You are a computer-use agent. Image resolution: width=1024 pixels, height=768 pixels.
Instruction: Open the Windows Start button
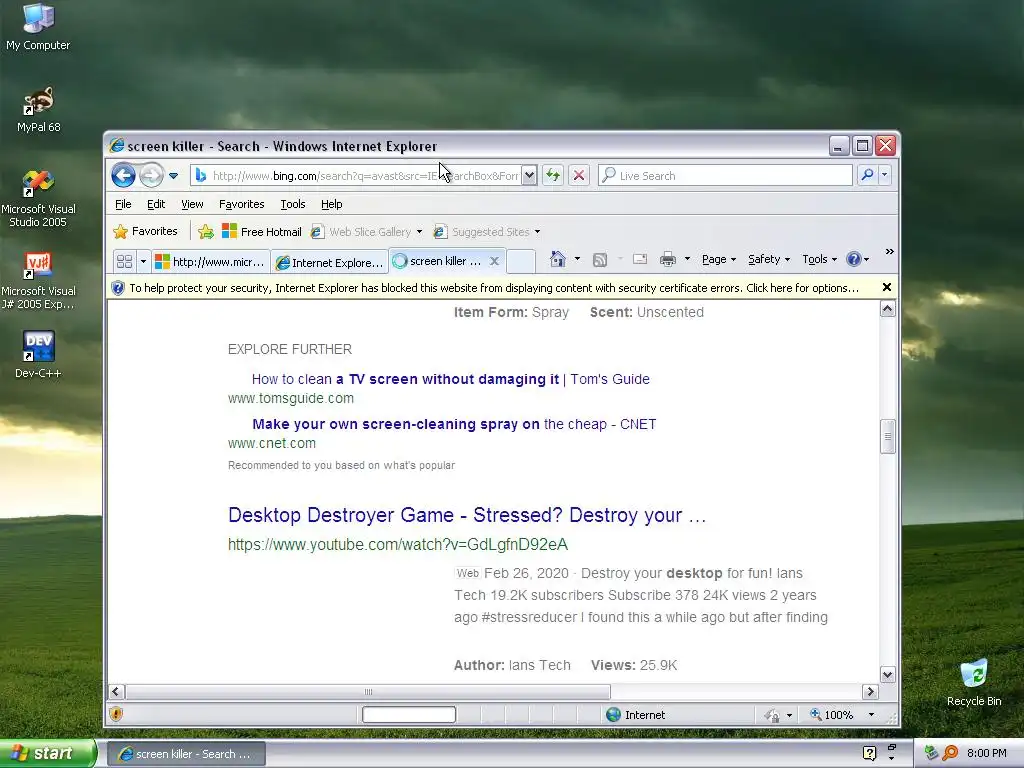pyautogui.click(x=48, y=753)
